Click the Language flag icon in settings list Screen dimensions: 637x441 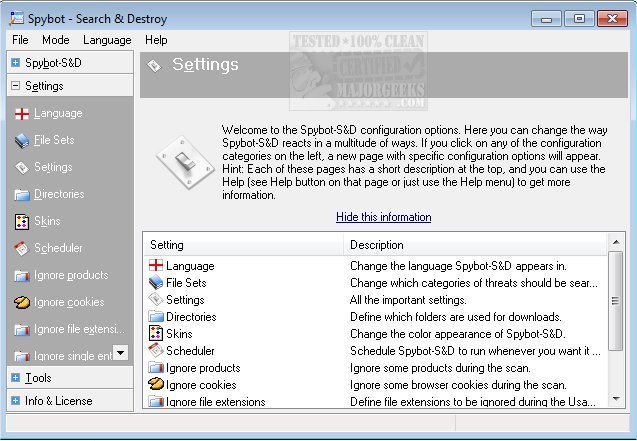[x=156, y=266]
